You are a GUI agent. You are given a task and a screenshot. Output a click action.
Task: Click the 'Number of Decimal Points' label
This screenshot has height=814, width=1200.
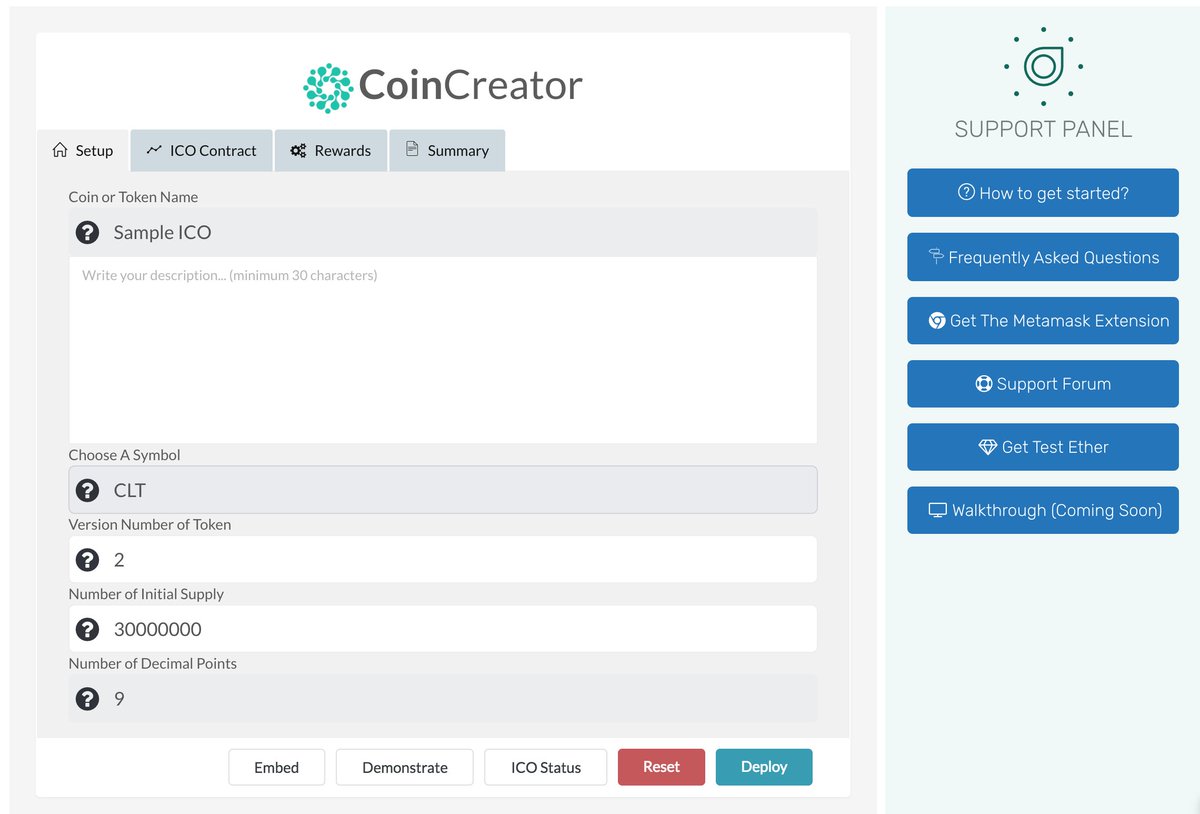[152, 663]
